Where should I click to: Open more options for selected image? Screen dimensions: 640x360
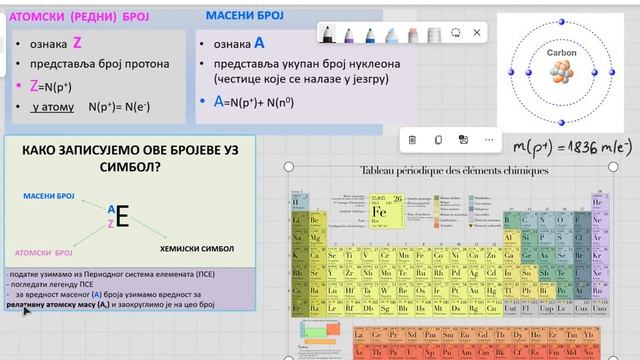pos(489,140)
